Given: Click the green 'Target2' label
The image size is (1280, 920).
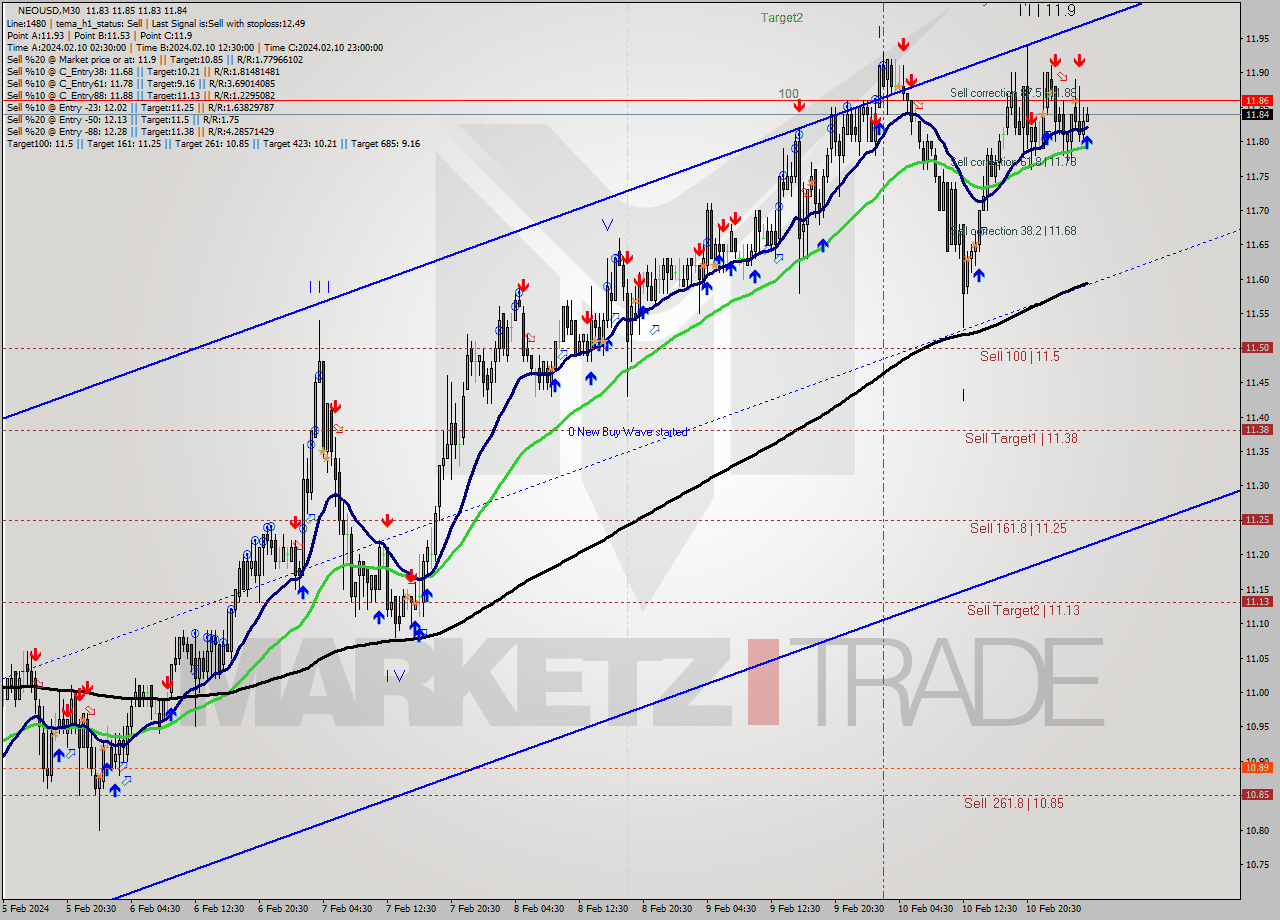Looking at the screenshot, I should point(781,18).
